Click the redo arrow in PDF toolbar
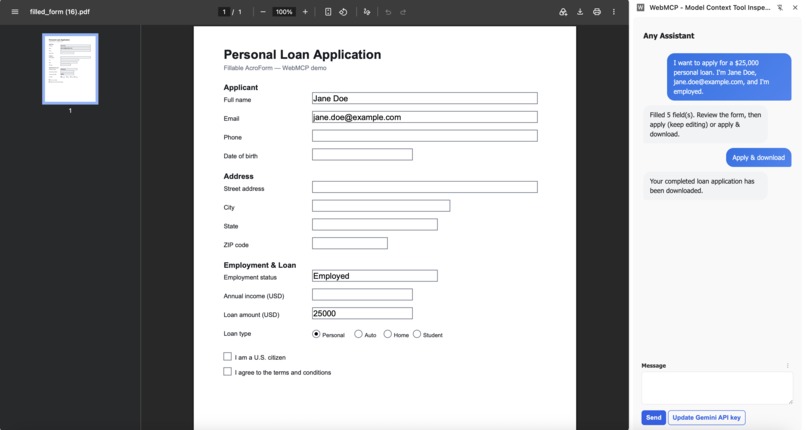Image resolution: width=806 pixels, height=430 pixels. (x=403, y=12)
